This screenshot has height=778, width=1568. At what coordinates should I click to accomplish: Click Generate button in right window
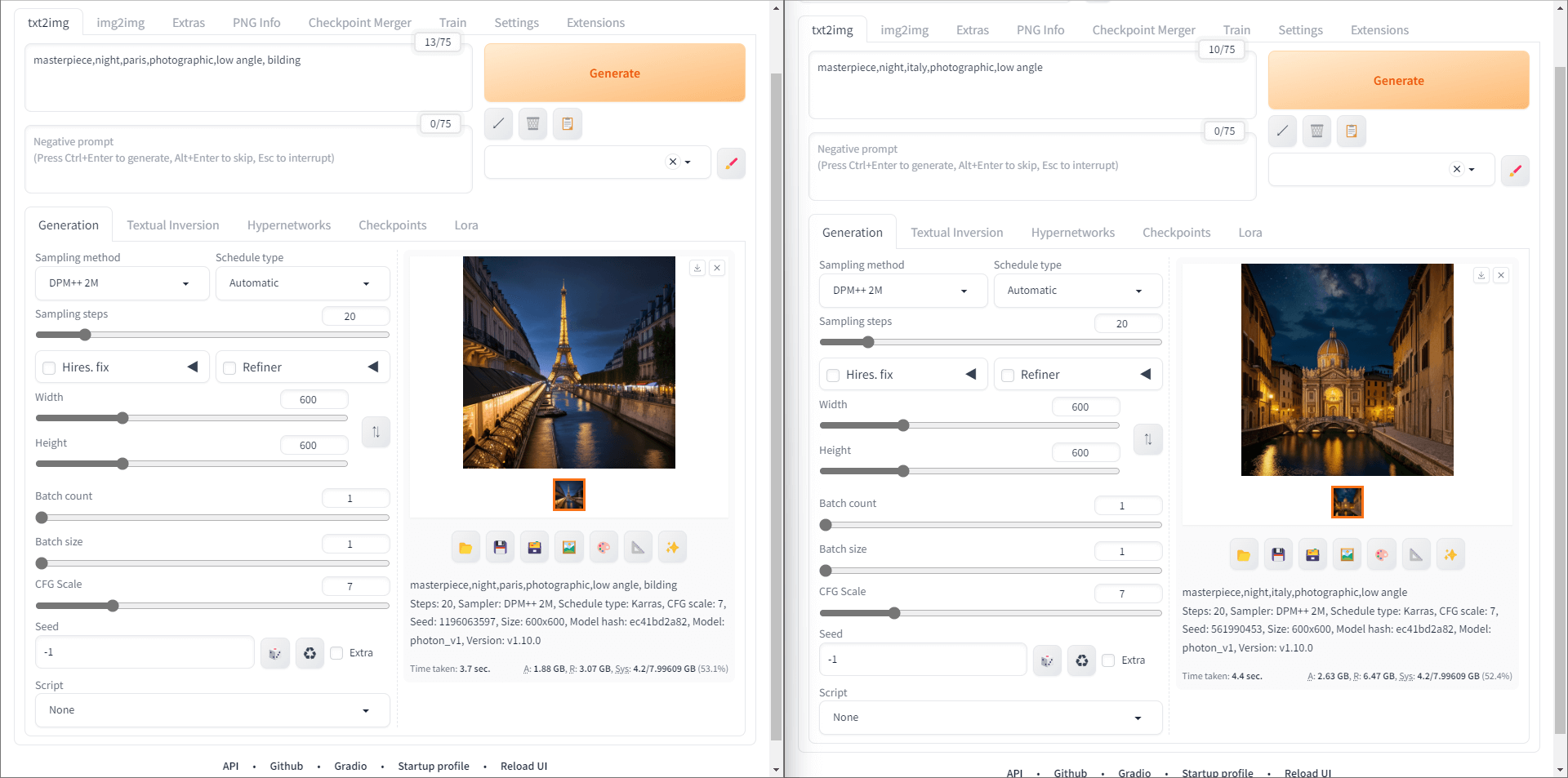click(1399, 80)
